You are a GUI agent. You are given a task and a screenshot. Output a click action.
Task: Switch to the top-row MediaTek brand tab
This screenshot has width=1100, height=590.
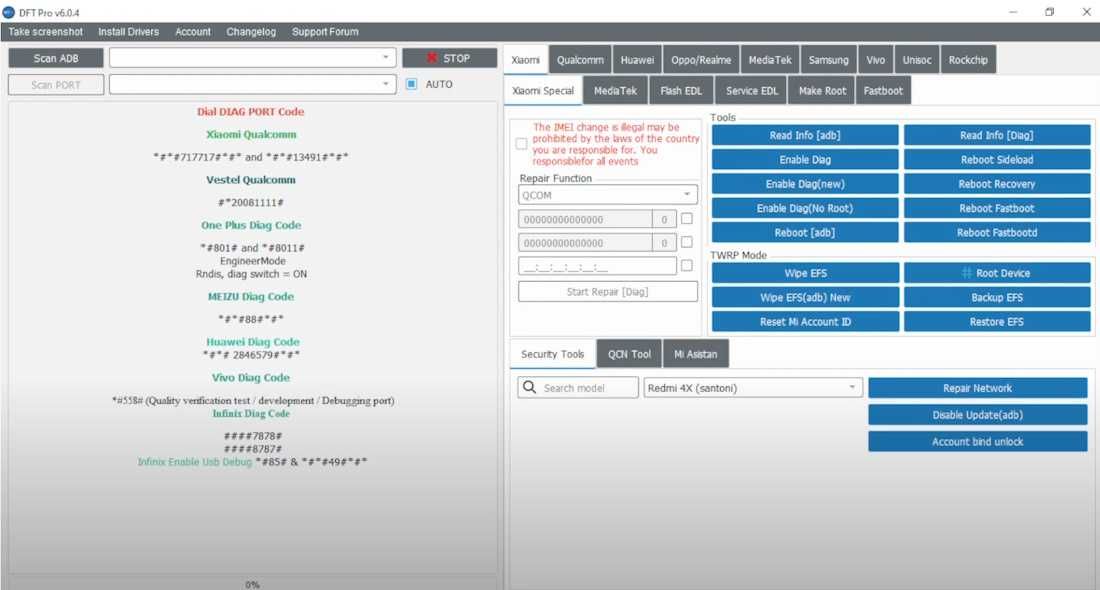(770, 60)
